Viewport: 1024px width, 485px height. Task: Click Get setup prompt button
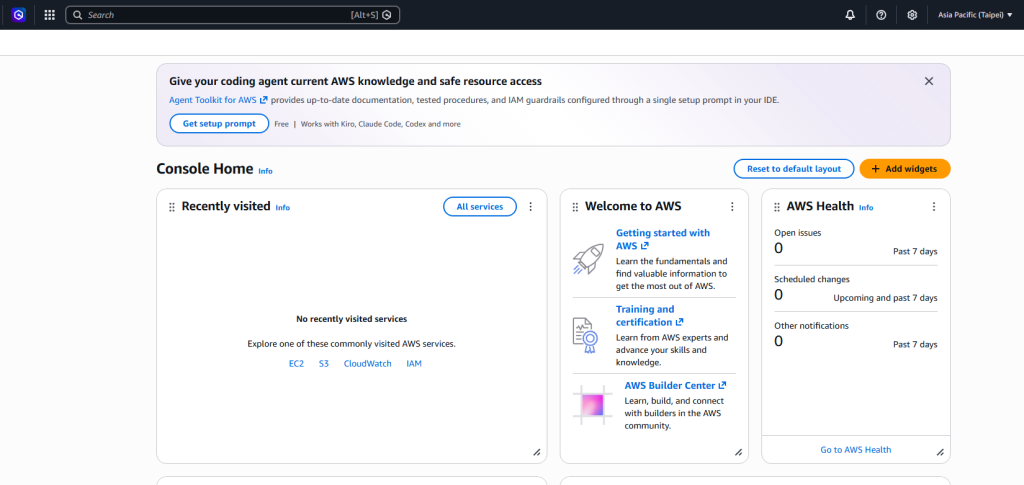(219, 123)
